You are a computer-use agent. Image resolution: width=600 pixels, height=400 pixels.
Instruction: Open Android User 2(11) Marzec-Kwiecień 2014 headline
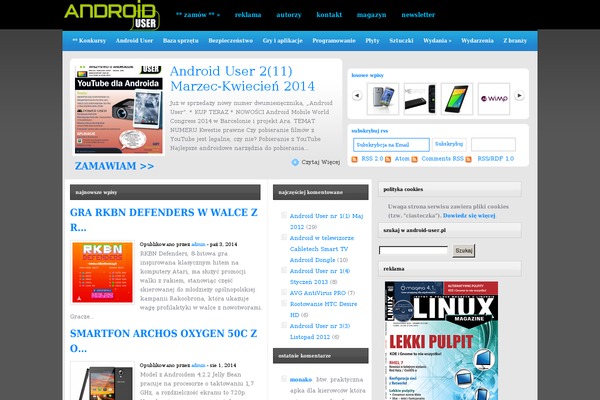242,78
